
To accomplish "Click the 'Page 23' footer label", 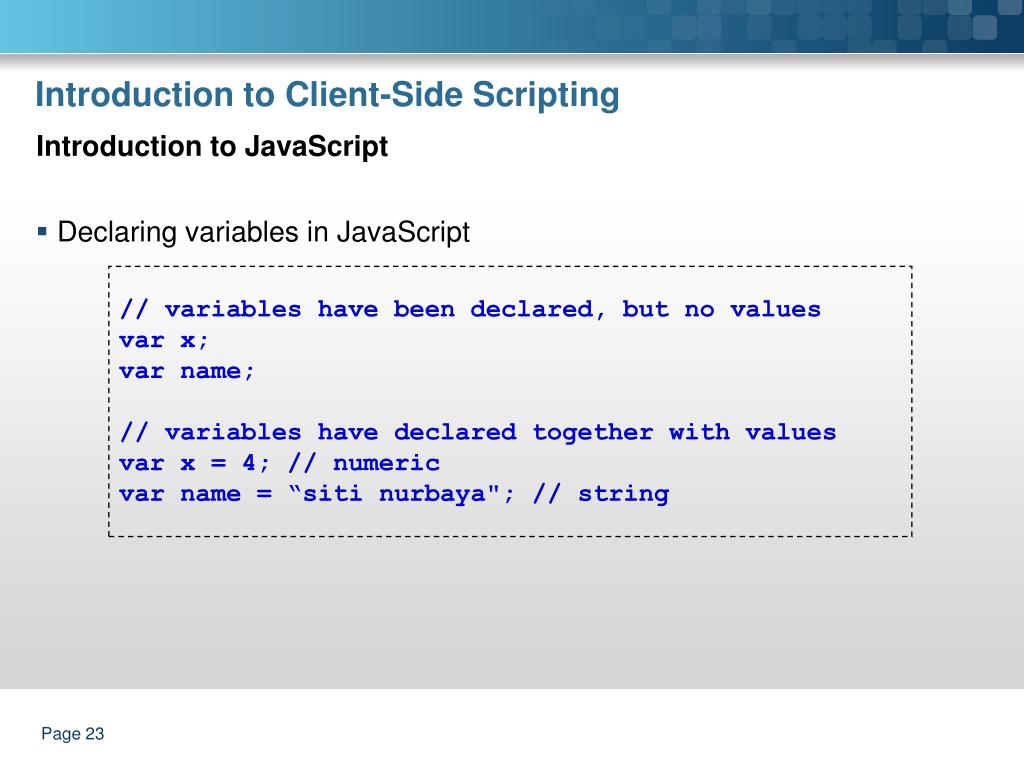I will (x=72, y=734).
